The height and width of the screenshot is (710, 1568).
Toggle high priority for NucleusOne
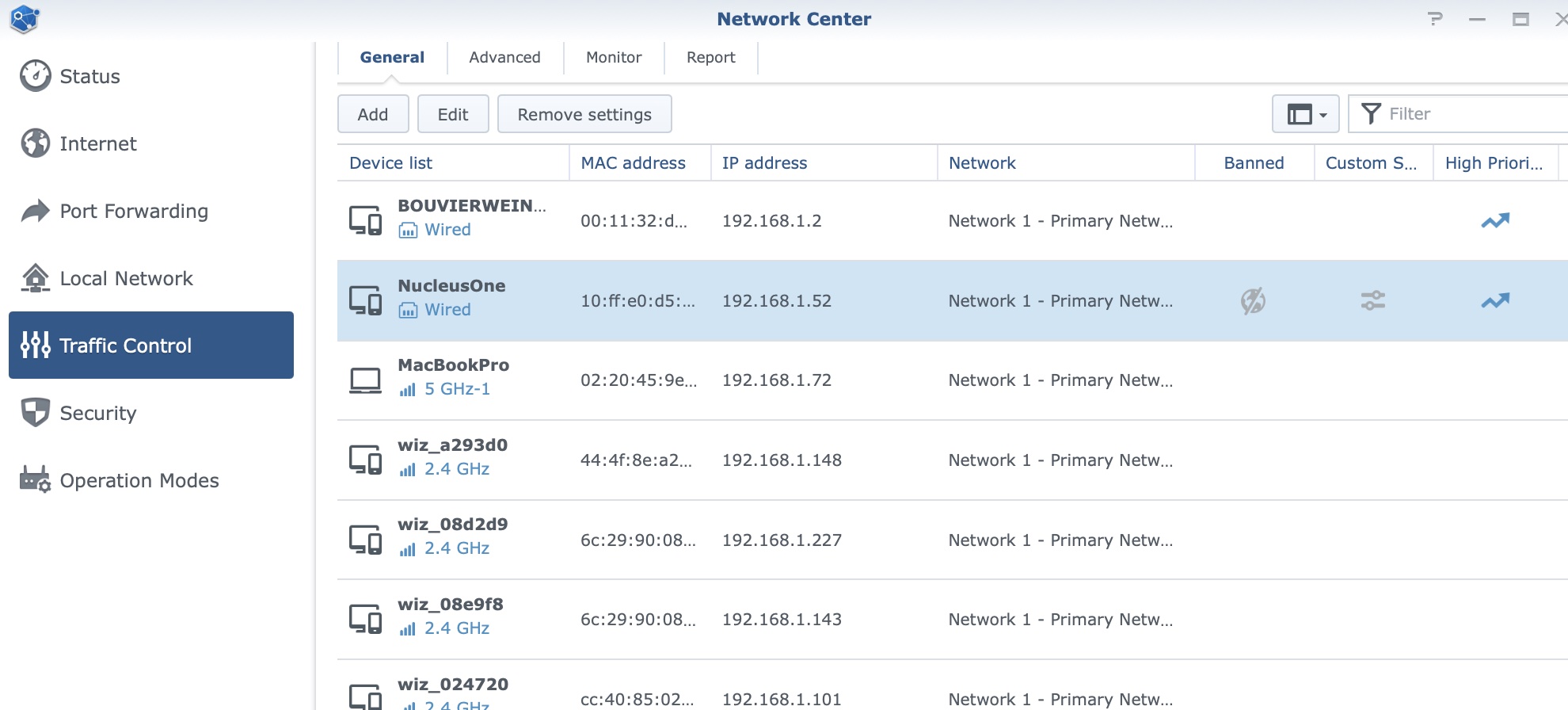pyautogui.click(x=1495, y=301)
